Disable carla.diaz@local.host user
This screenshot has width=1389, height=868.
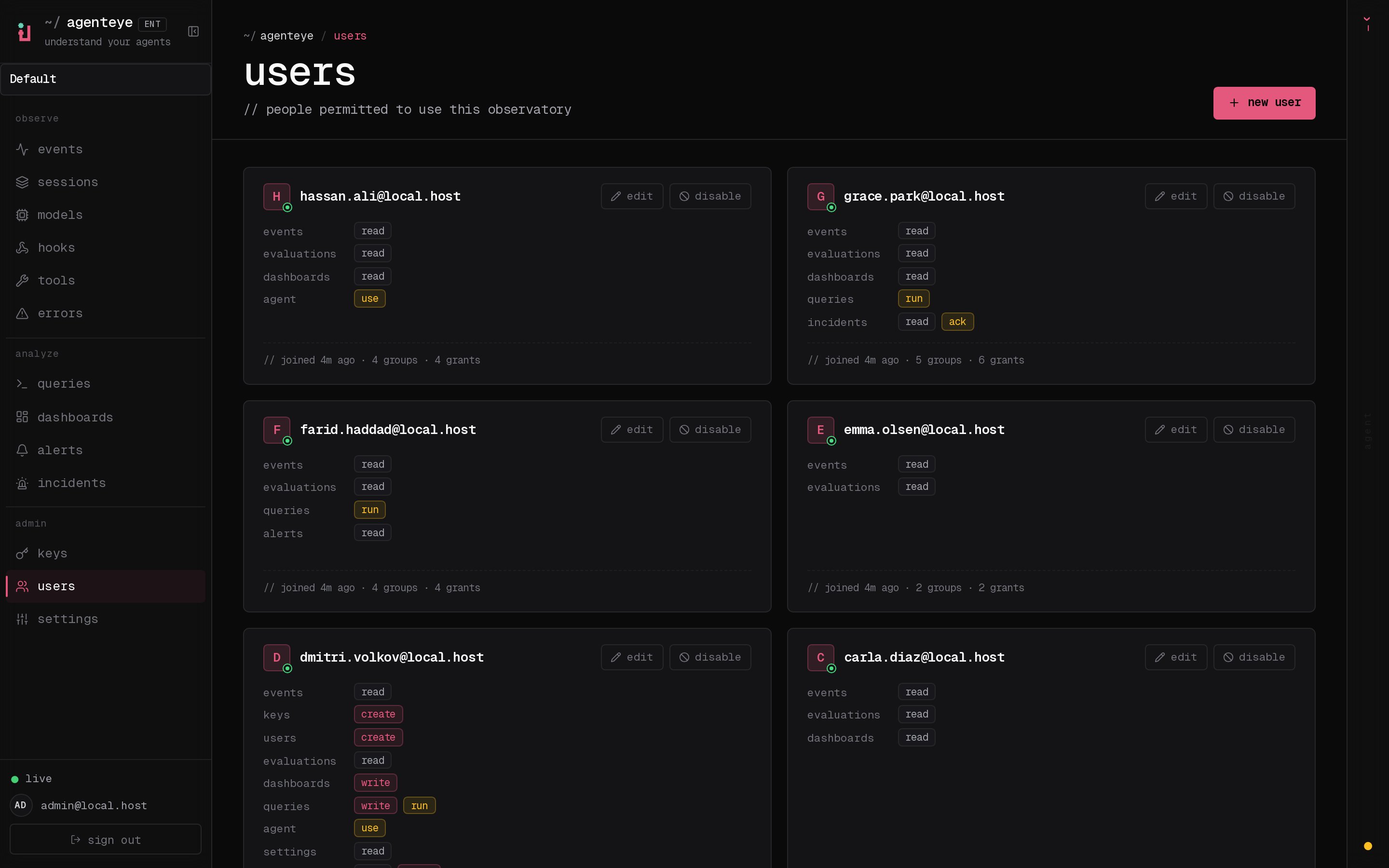tap(1254, 657)
